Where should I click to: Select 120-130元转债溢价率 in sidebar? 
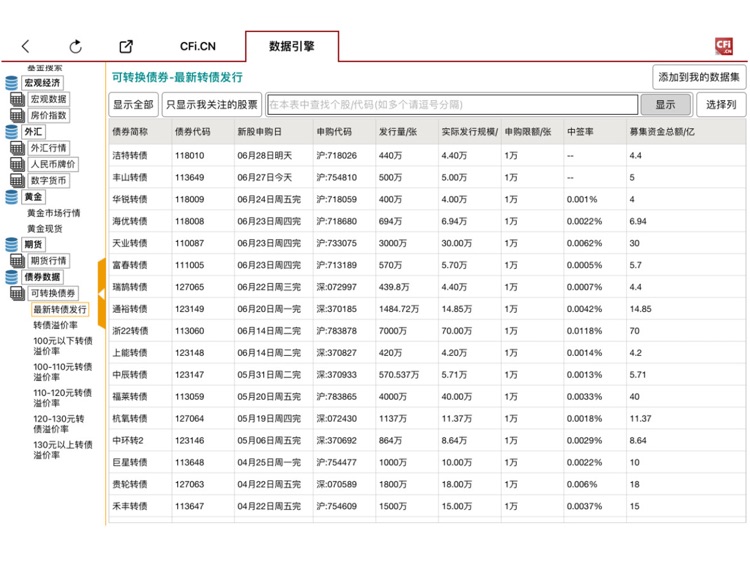click(x=59, y=424)
